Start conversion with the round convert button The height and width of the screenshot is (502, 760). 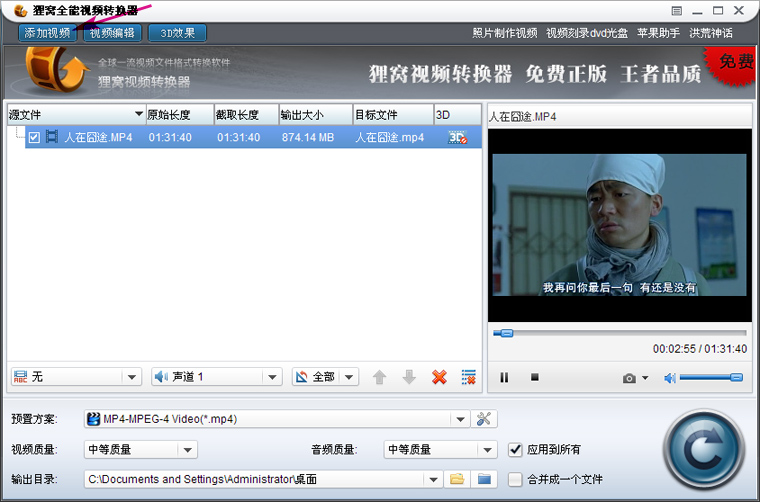[704, 450]
